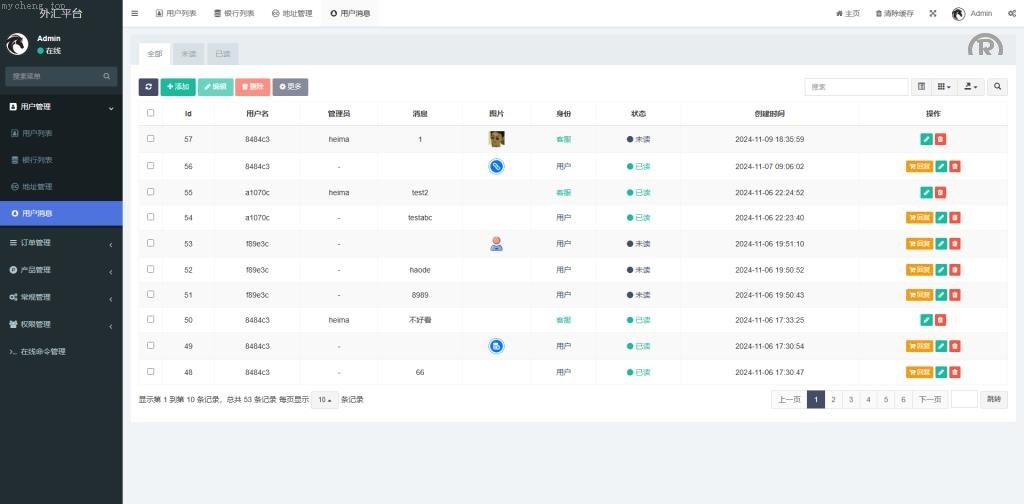Click the red delete icon for row 55

click(940, 192)
